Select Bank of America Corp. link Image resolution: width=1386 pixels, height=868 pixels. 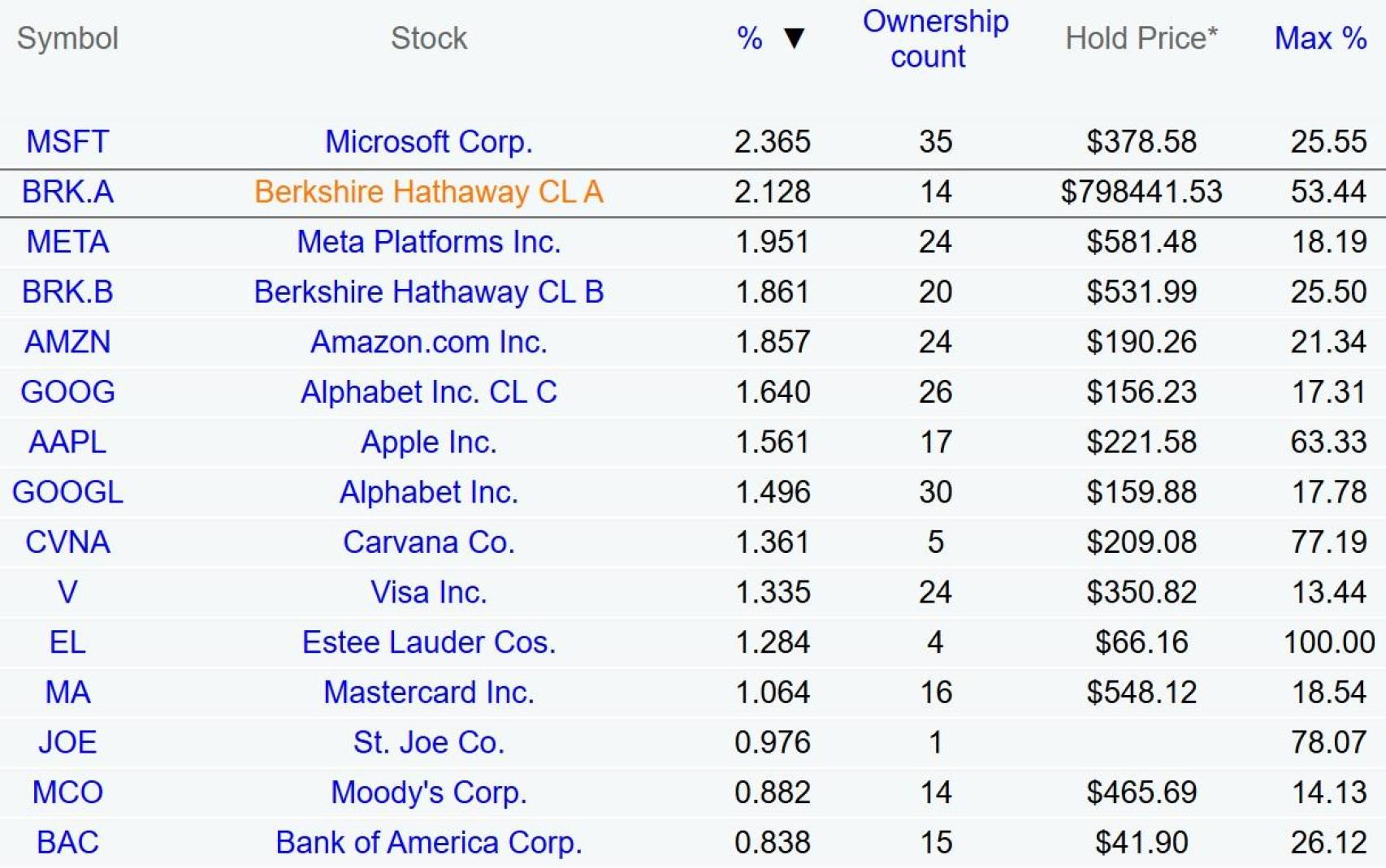tap(428, 843)
